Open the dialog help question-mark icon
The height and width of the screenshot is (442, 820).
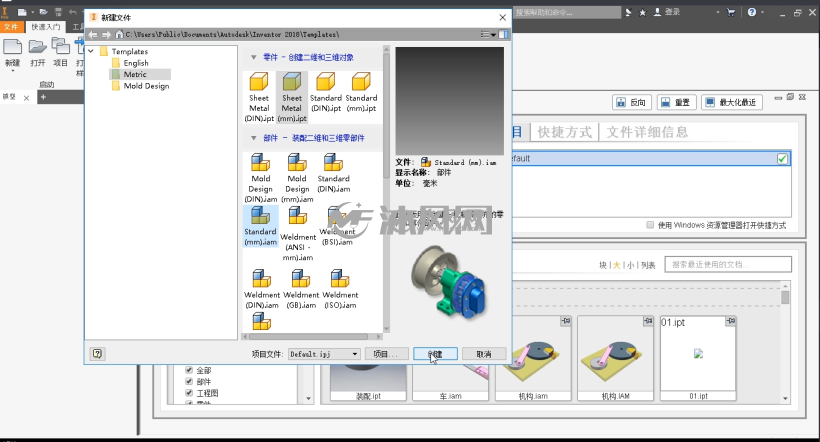tap(97, 354)
